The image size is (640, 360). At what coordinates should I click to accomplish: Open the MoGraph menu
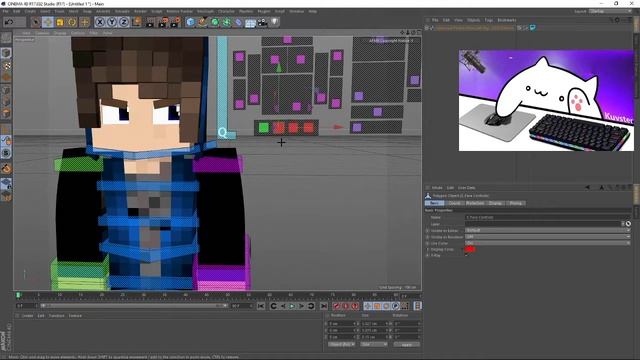click(x=205, y=11)
